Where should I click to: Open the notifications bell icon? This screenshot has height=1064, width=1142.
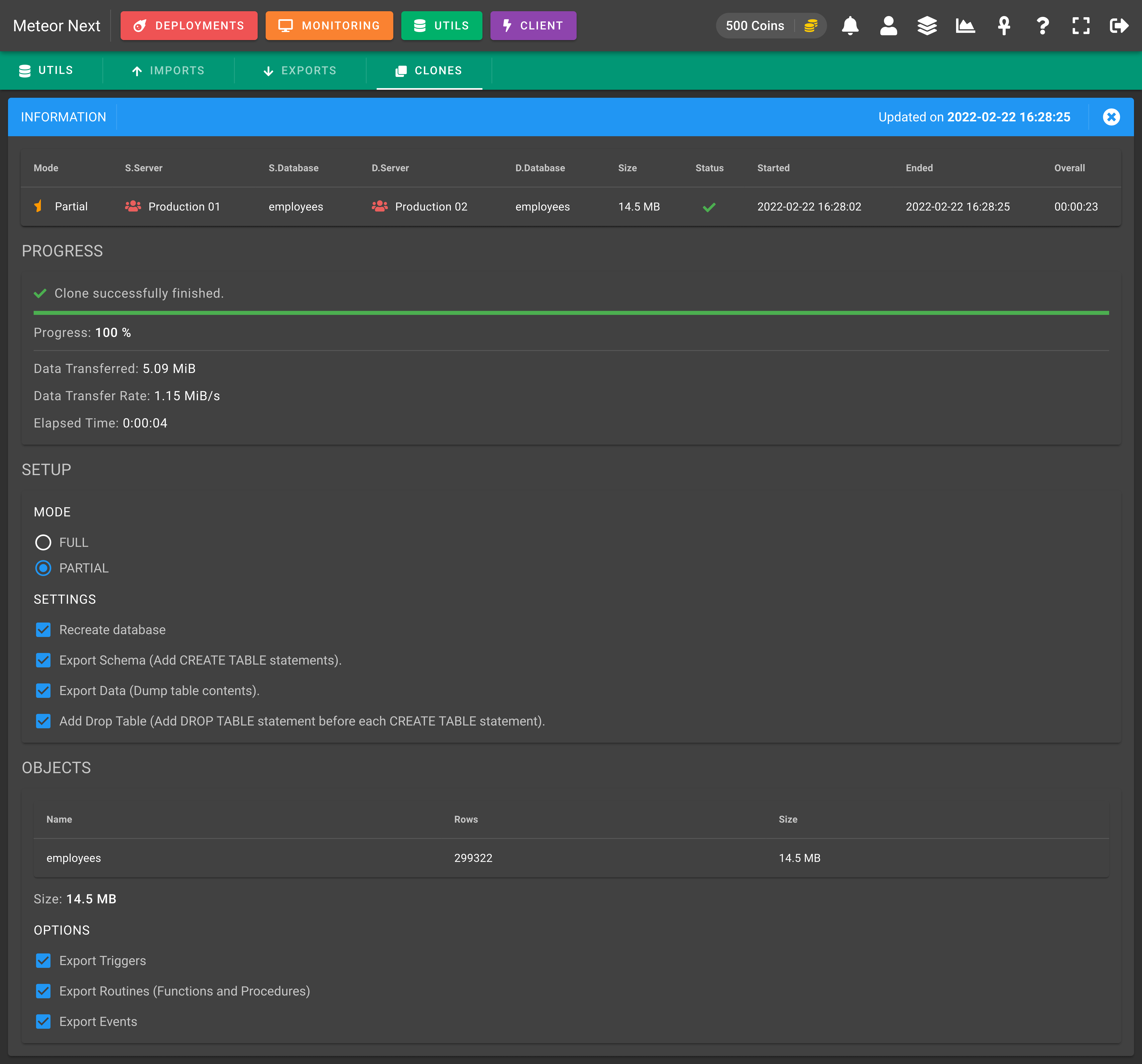click(x=850, y=26)
